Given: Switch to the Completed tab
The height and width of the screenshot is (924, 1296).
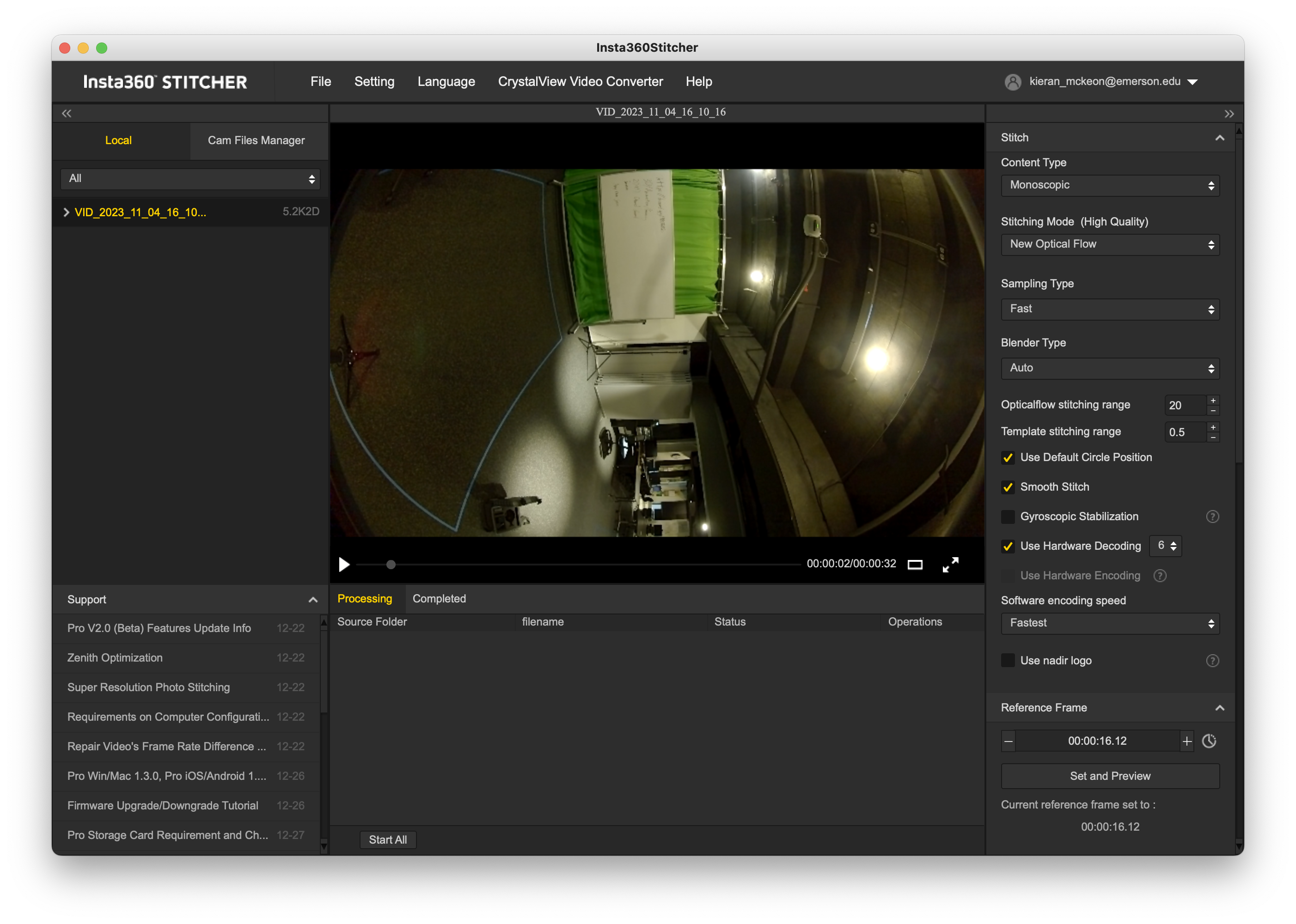Looking at the screenshot, I should click(x=439, y=599).
